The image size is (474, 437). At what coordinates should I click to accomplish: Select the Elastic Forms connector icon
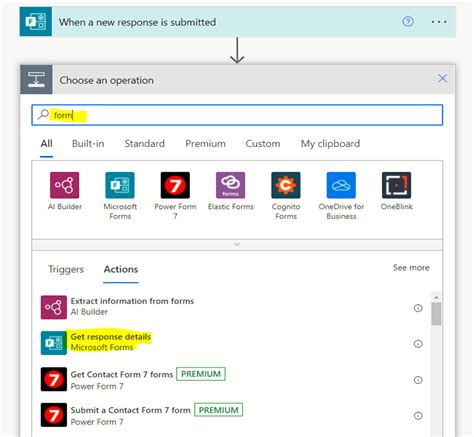tap(231, 185)
